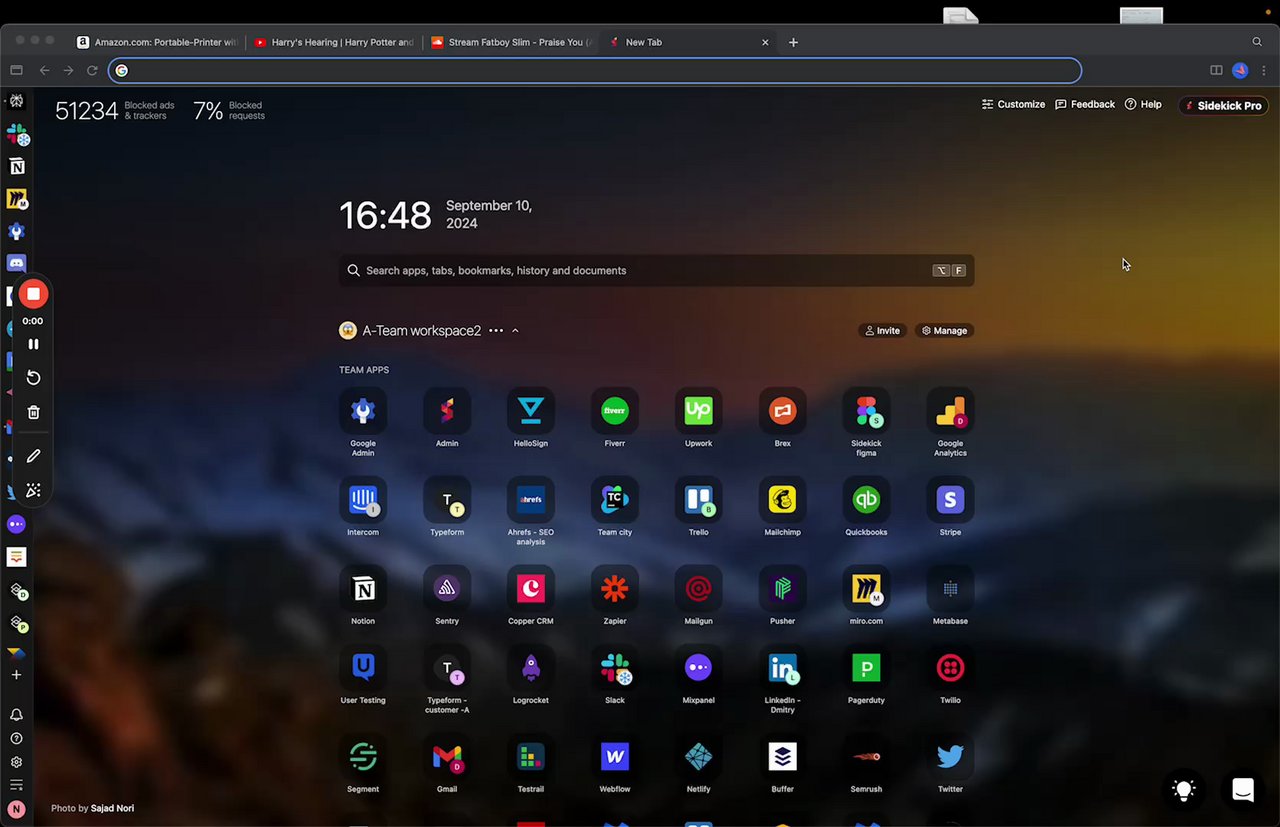Open Copper CRM app

tap(531, 589)
